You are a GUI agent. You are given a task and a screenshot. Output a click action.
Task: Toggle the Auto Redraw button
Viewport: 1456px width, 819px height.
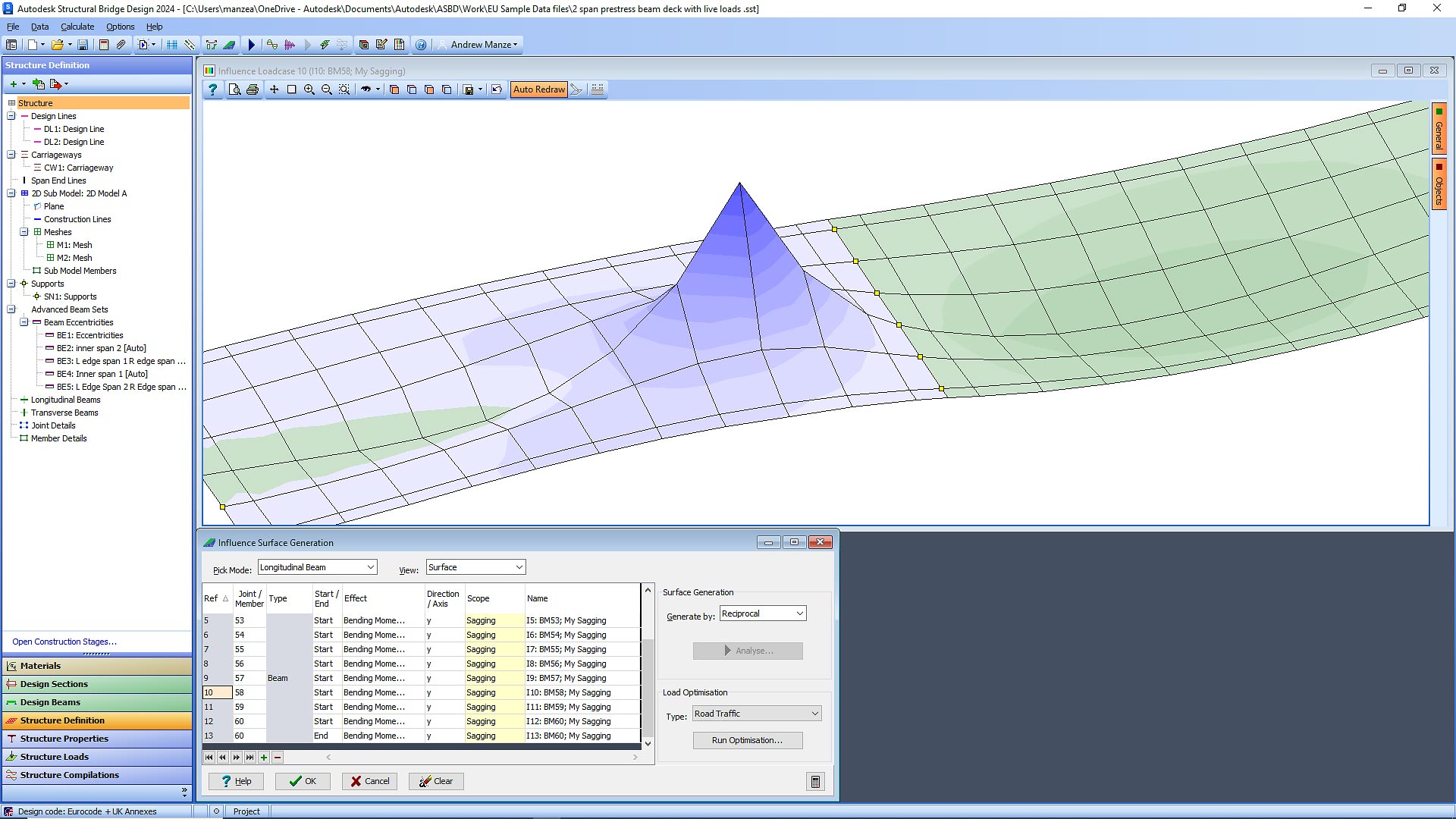click(x=538, y=89)
